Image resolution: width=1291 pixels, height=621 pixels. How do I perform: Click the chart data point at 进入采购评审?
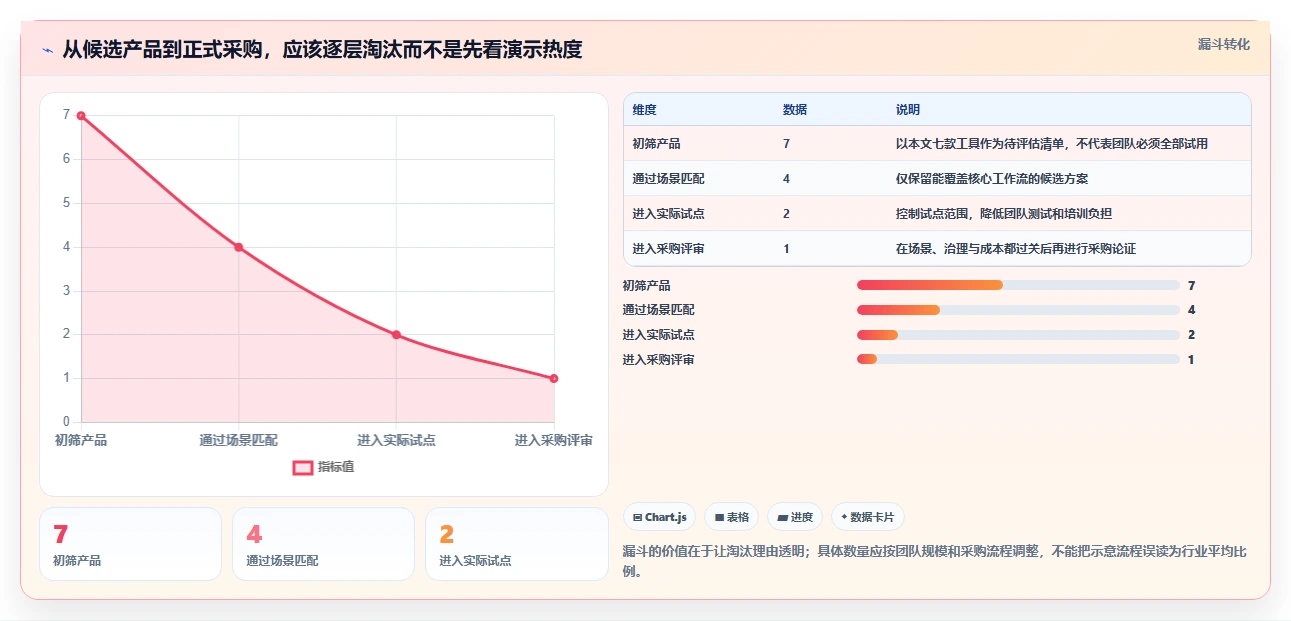click(x=554, y=378)
